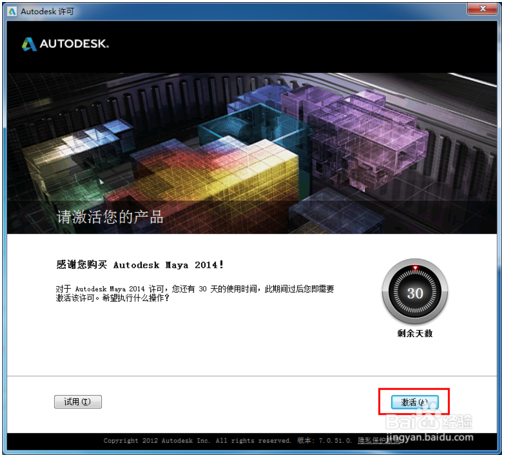
Task: Close the Autodesk 许可 window
Action: tap(482, 9)
